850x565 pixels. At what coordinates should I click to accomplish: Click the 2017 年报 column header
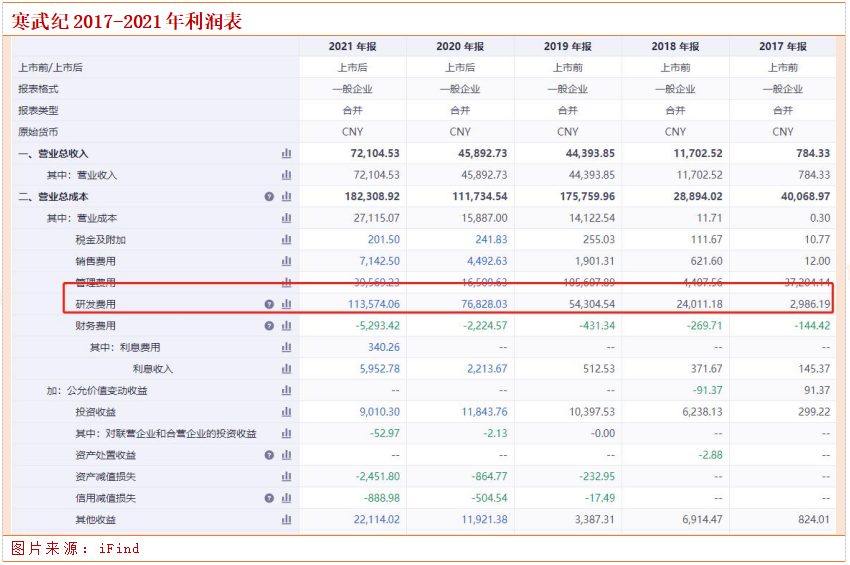tap(782, 46)
